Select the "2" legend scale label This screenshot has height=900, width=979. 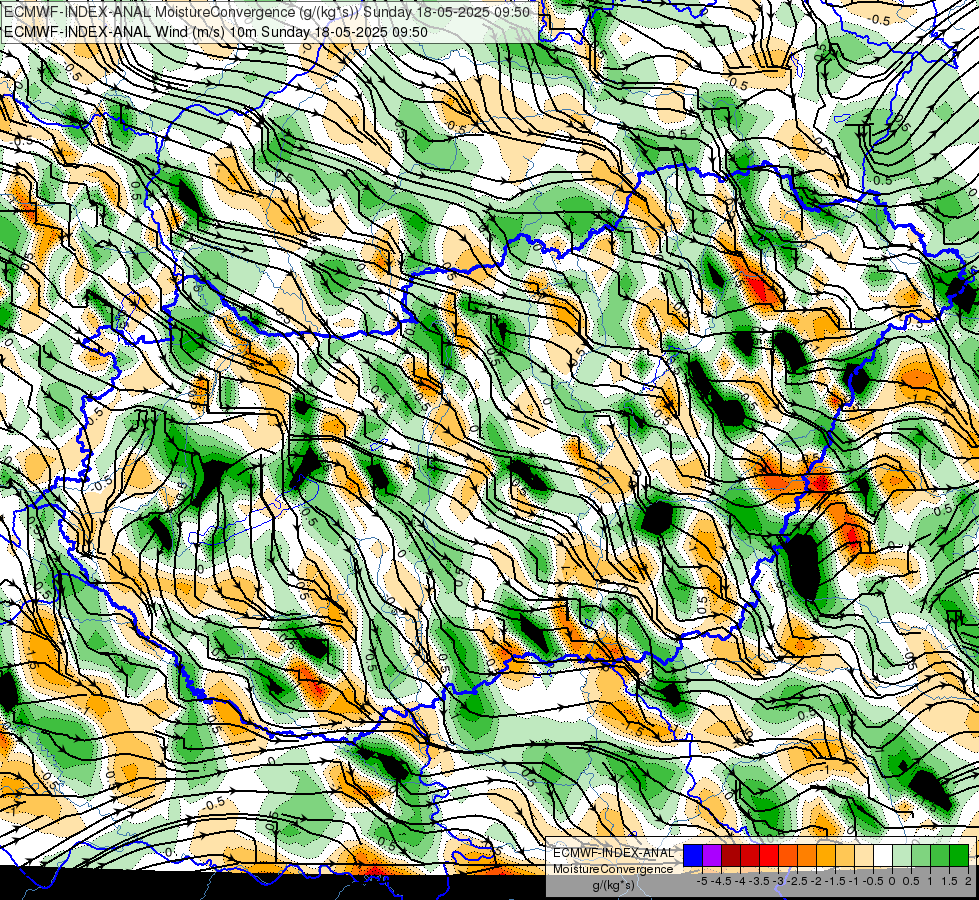pyautogui.click(x=968, y=881)
